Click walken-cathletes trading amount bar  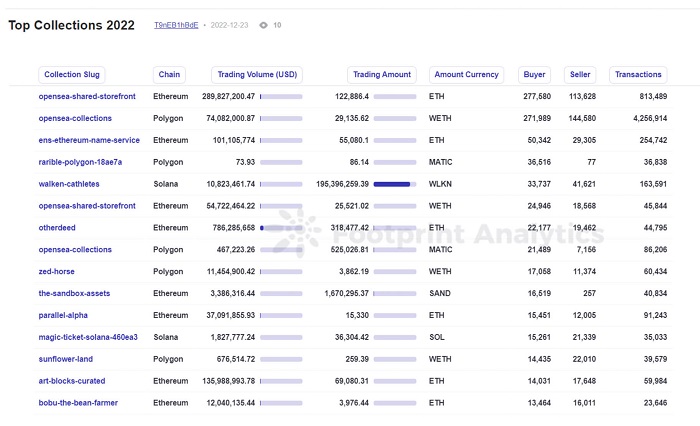(x=394, y=184)
